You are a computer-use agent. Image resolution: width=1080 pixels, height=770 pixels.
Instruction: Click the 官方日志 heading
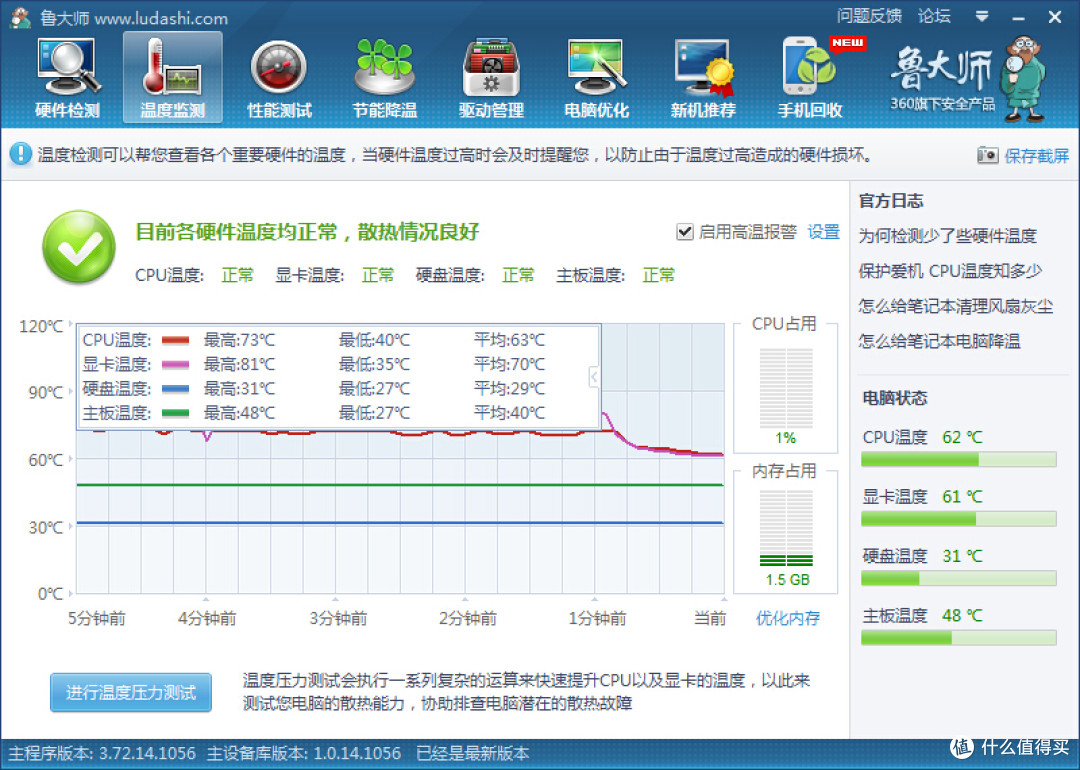point(891,201)
